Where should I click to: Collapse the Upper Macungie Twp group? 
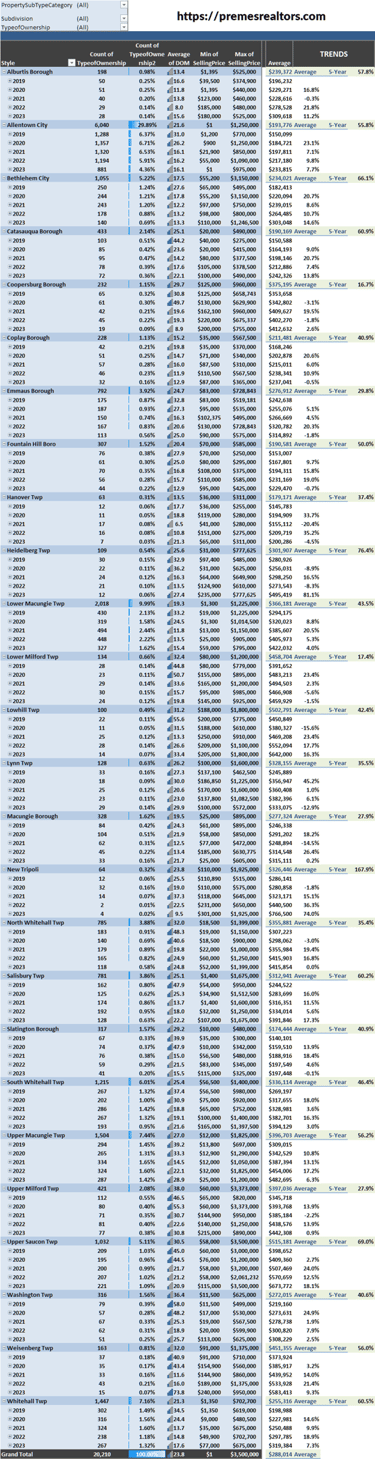[3, 1135]
